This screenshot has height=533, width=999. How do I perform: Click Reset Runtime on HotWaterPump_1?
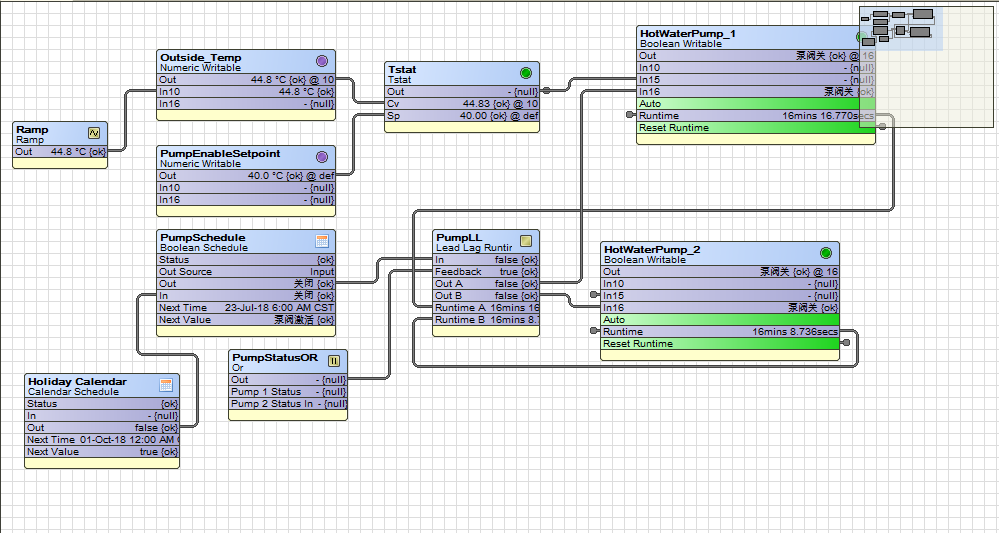(x=756, y=128)
